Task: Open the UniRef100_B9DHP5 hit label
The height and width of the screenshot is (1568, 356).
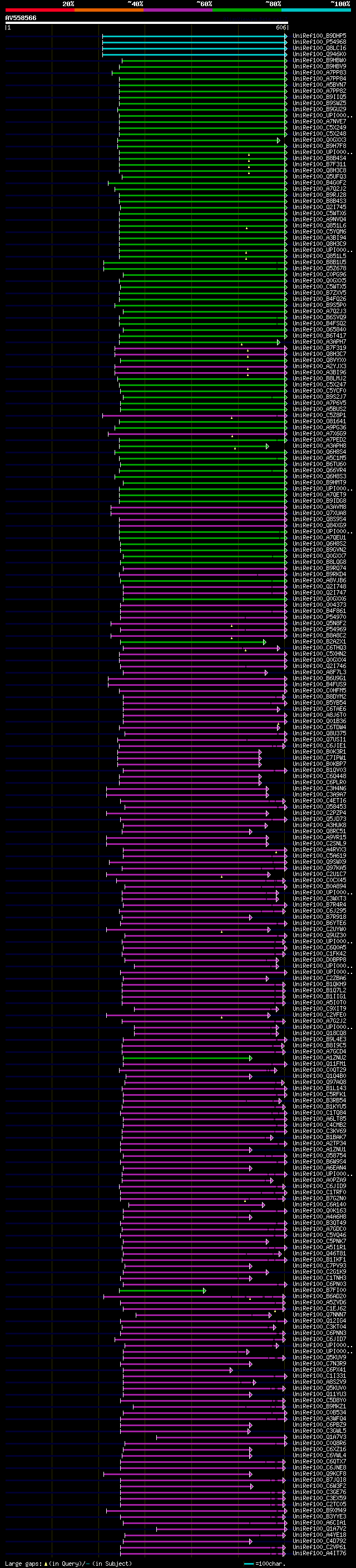Action: 319,36
